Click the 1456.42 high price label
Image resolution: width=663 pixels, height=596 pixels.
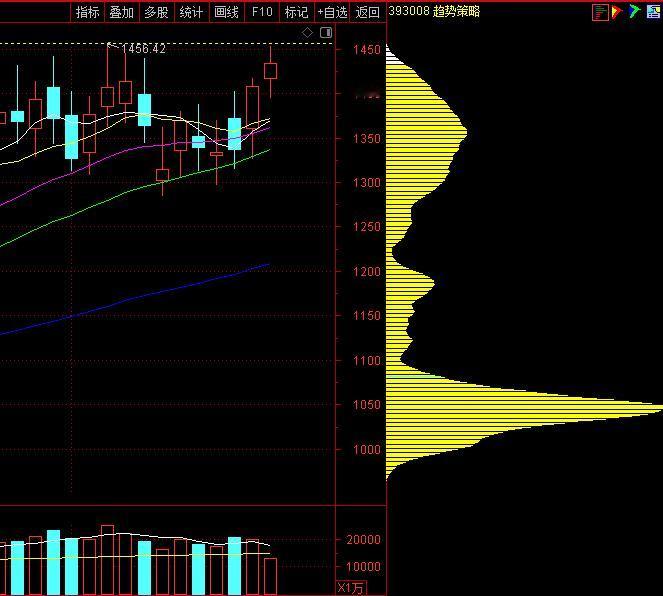(x=143, y=49)
